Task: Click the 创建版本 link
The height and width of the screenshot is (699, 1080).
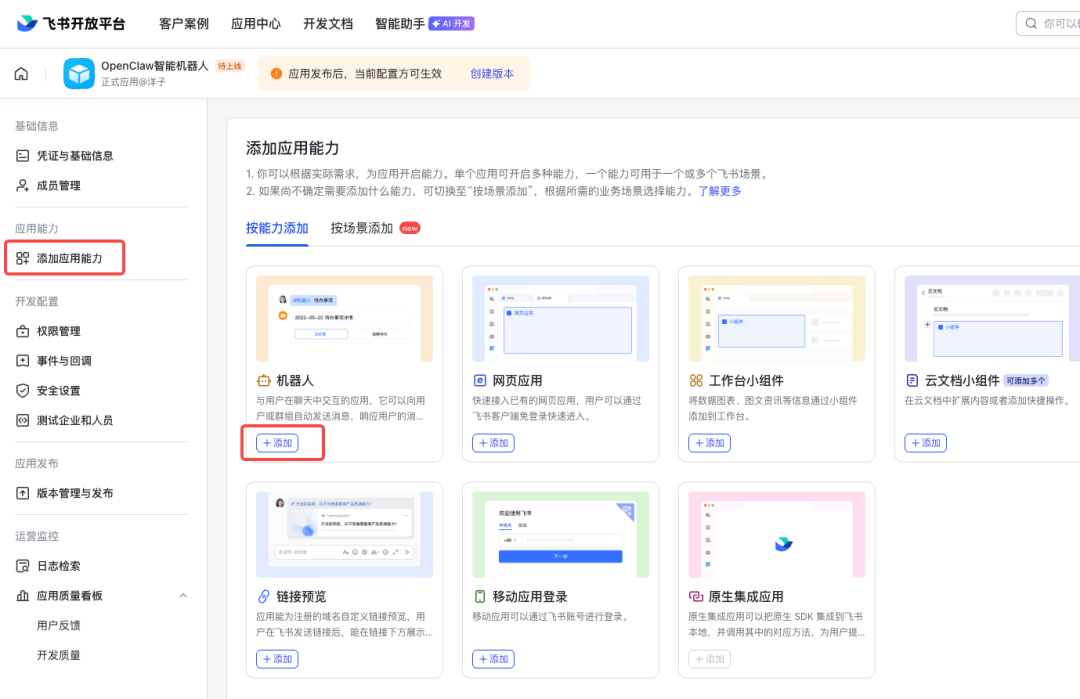Action: point(492,74)
